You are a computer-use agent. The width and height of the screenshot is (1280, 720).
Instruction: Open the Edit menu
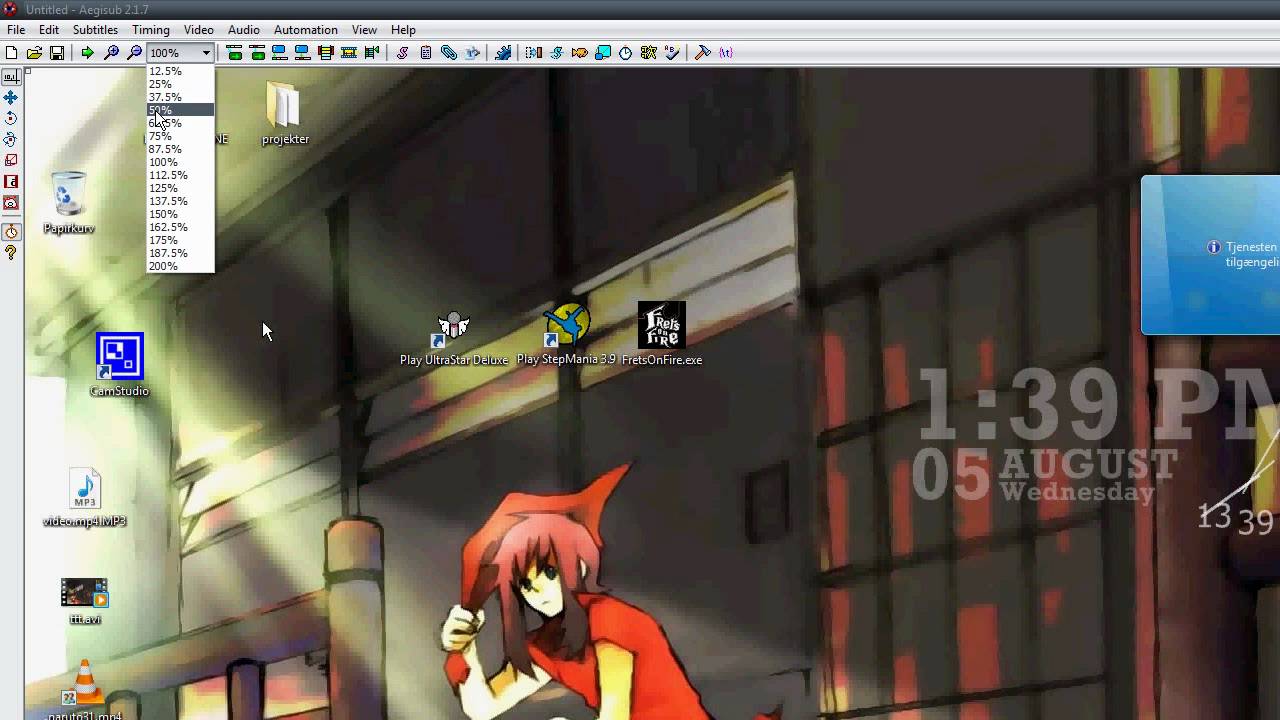[x=49, y=30]
